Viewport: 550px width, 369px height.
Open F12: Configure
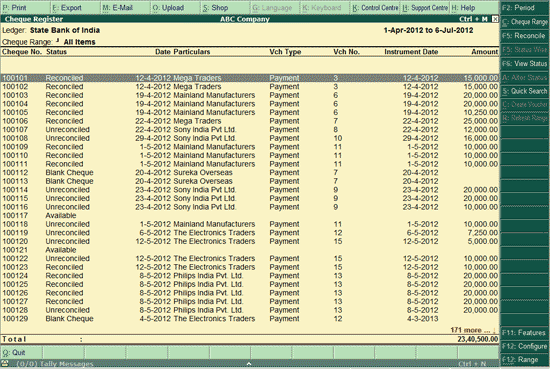click(x=524, y=346)
